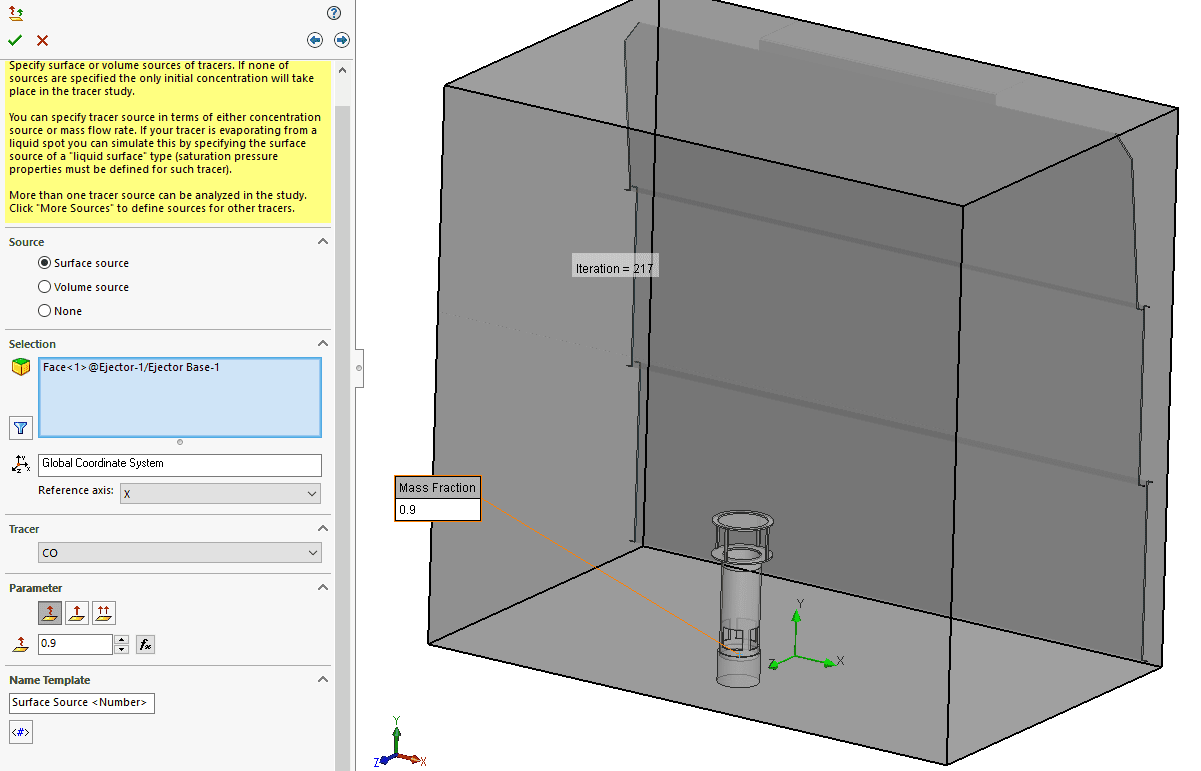This screenshot has width=1201, height=771.
Task: Click the selection box resize handle dot
Action: (x=180, y=442)
